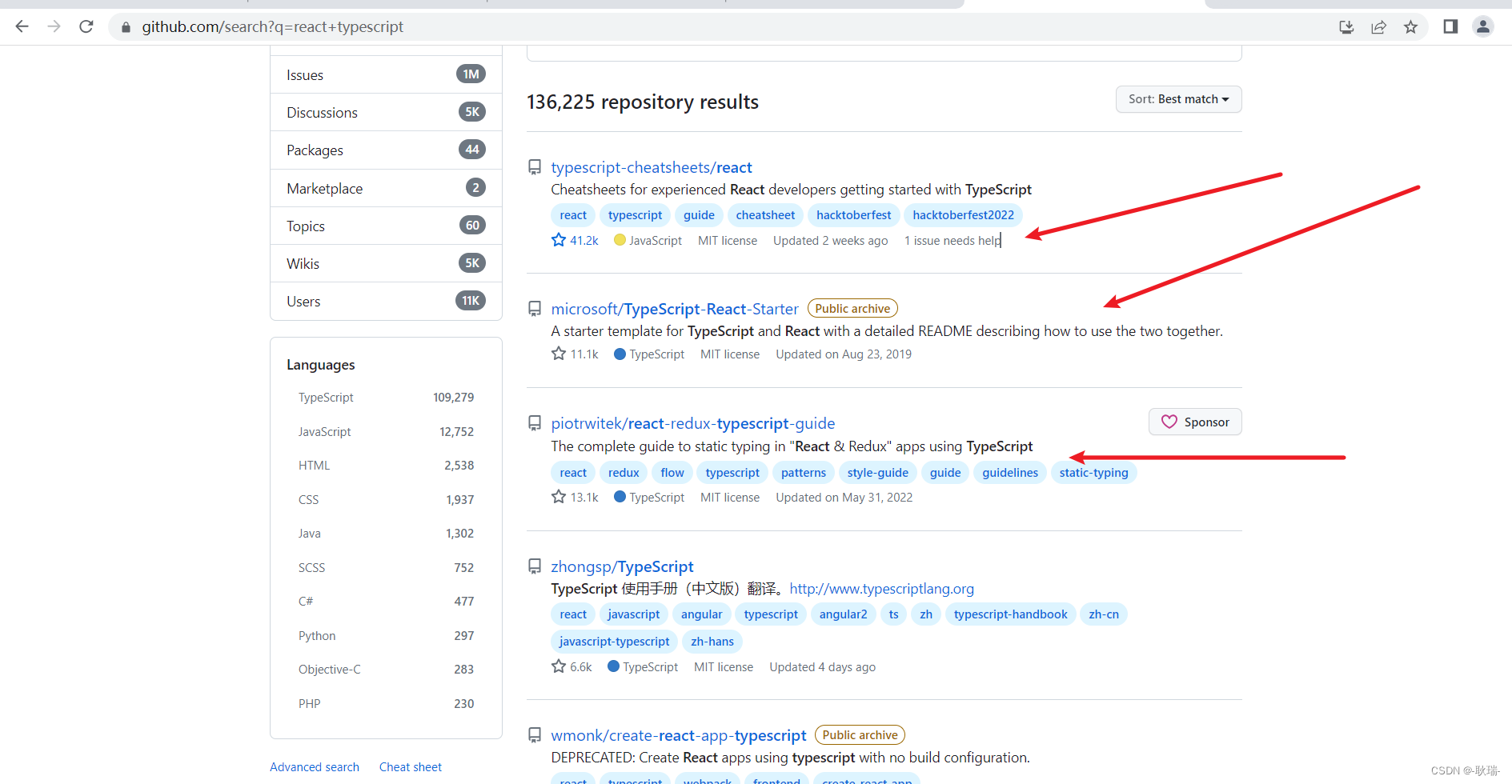Click the browser forward arrow
This screenshot has height=784, width=1512.
(54, 26)
